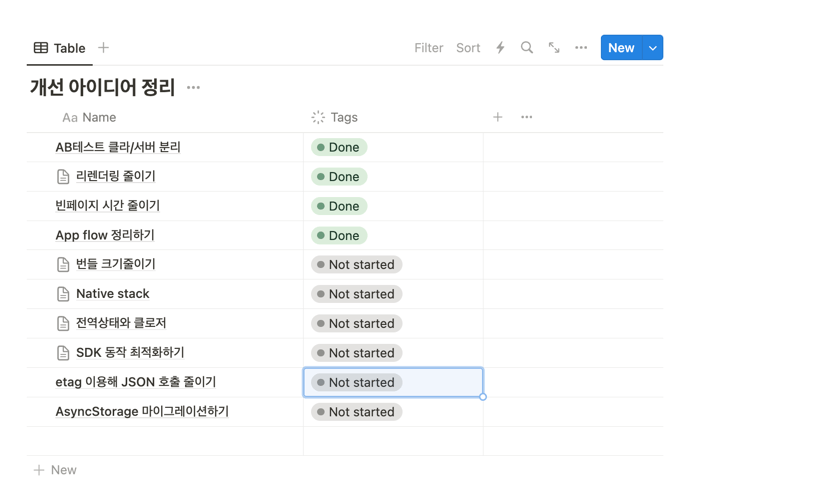The height and width of the screenshot is (484, 835).
Task: Open the database title three-dot menu
Action: pyautogui.click(x=194, y=88)
